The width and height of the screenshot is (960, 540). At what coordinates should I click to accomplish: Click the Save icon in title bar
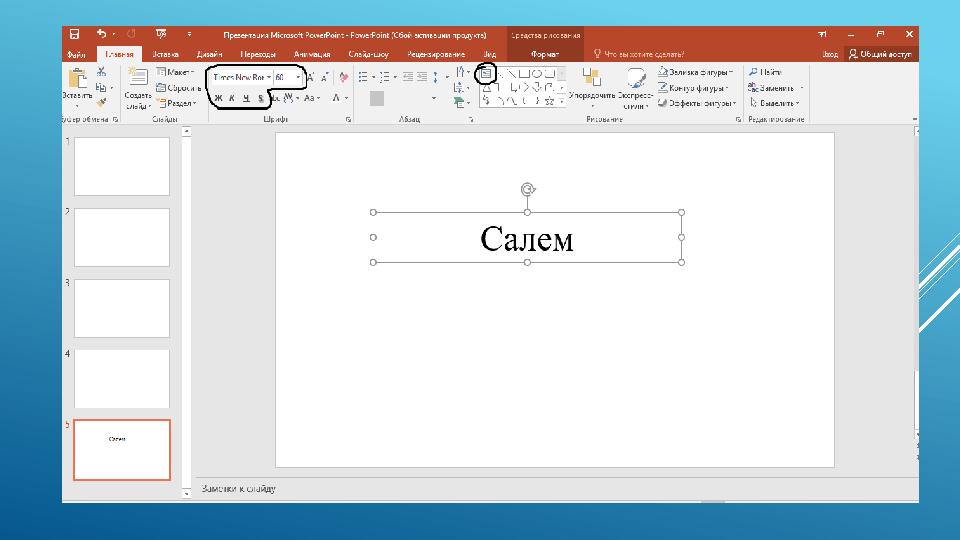(x=74, y=34)
